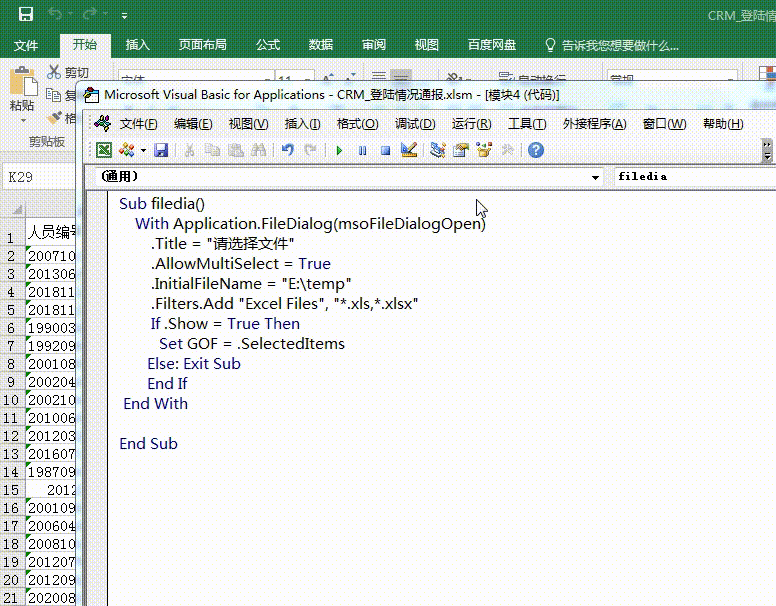Open the VBA 视图(V) menu

coord(248,124)
